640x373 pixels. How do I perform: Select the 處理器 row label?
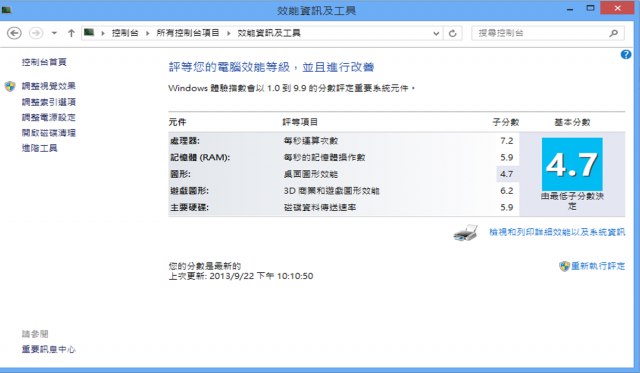coord(185,141)
